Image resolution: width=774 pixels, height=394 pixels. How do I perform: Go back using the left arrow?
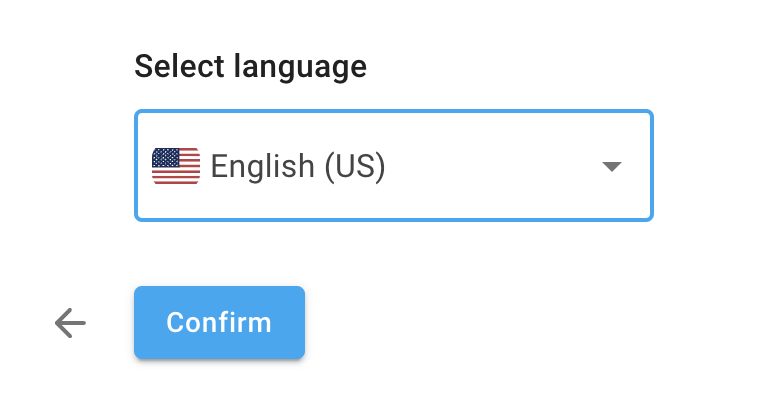click(70, 323)
